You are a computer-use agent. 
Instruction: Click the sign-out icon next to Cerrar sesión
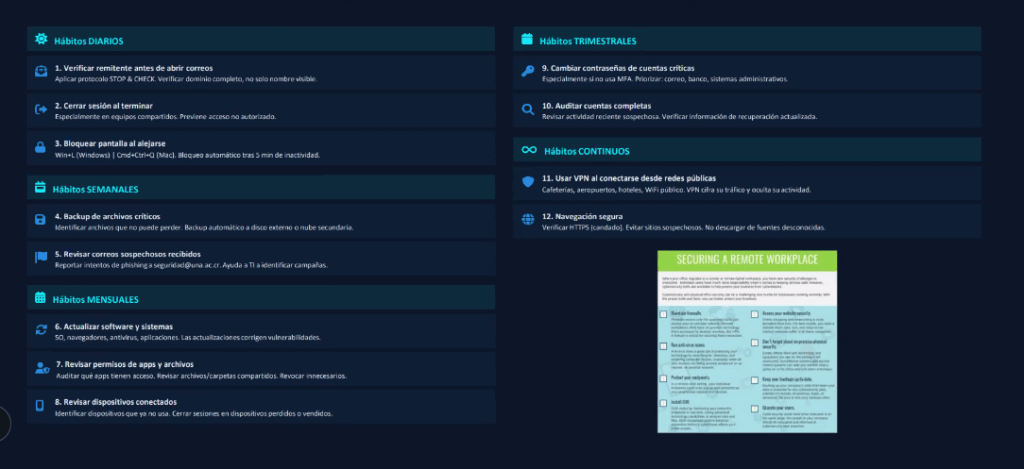click(41, 109)
